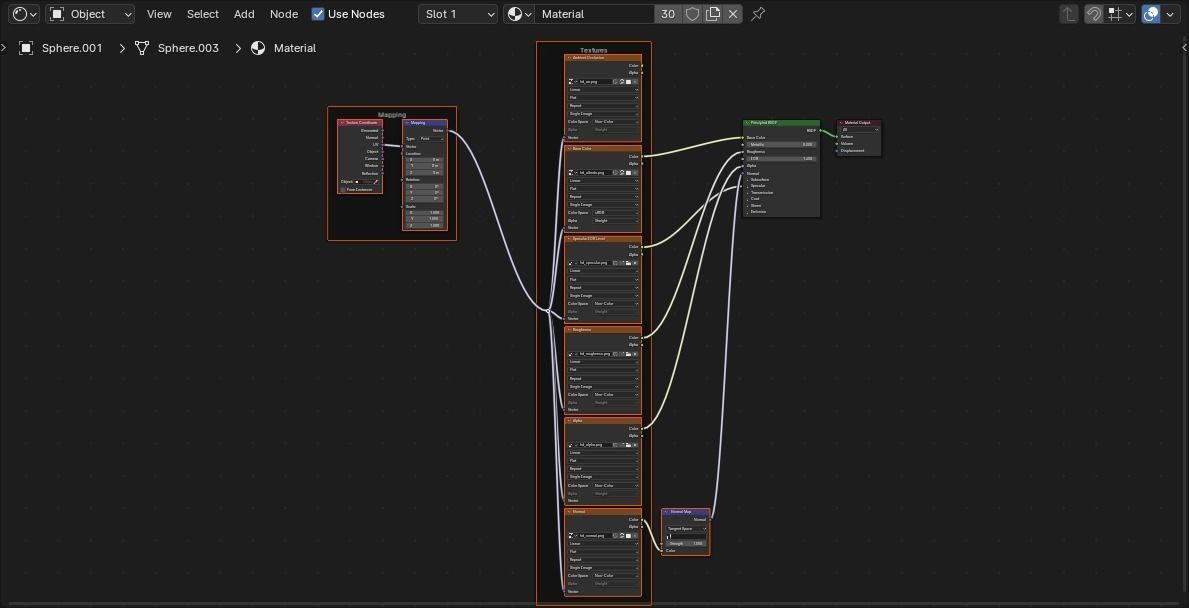Click the Metallic slider in Principled BSDF
The height and width of the screenshot is (608, 1189).
click(781, 144)
